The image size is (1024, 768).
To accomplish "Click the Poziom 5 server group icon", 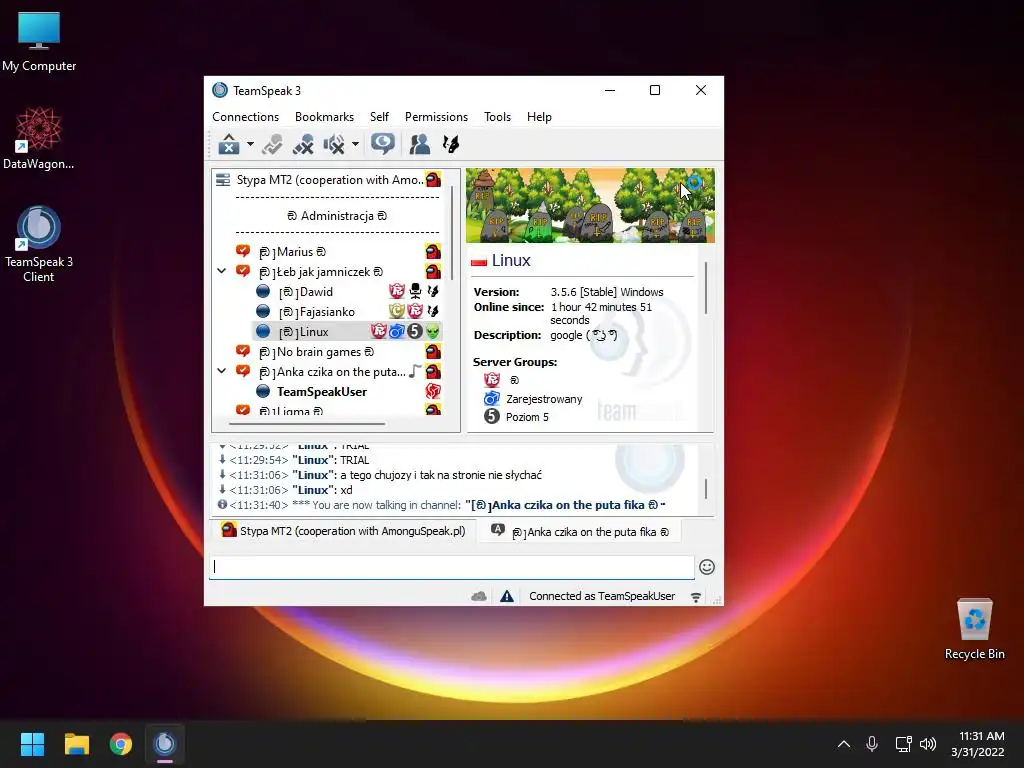I will coord(492,417).
